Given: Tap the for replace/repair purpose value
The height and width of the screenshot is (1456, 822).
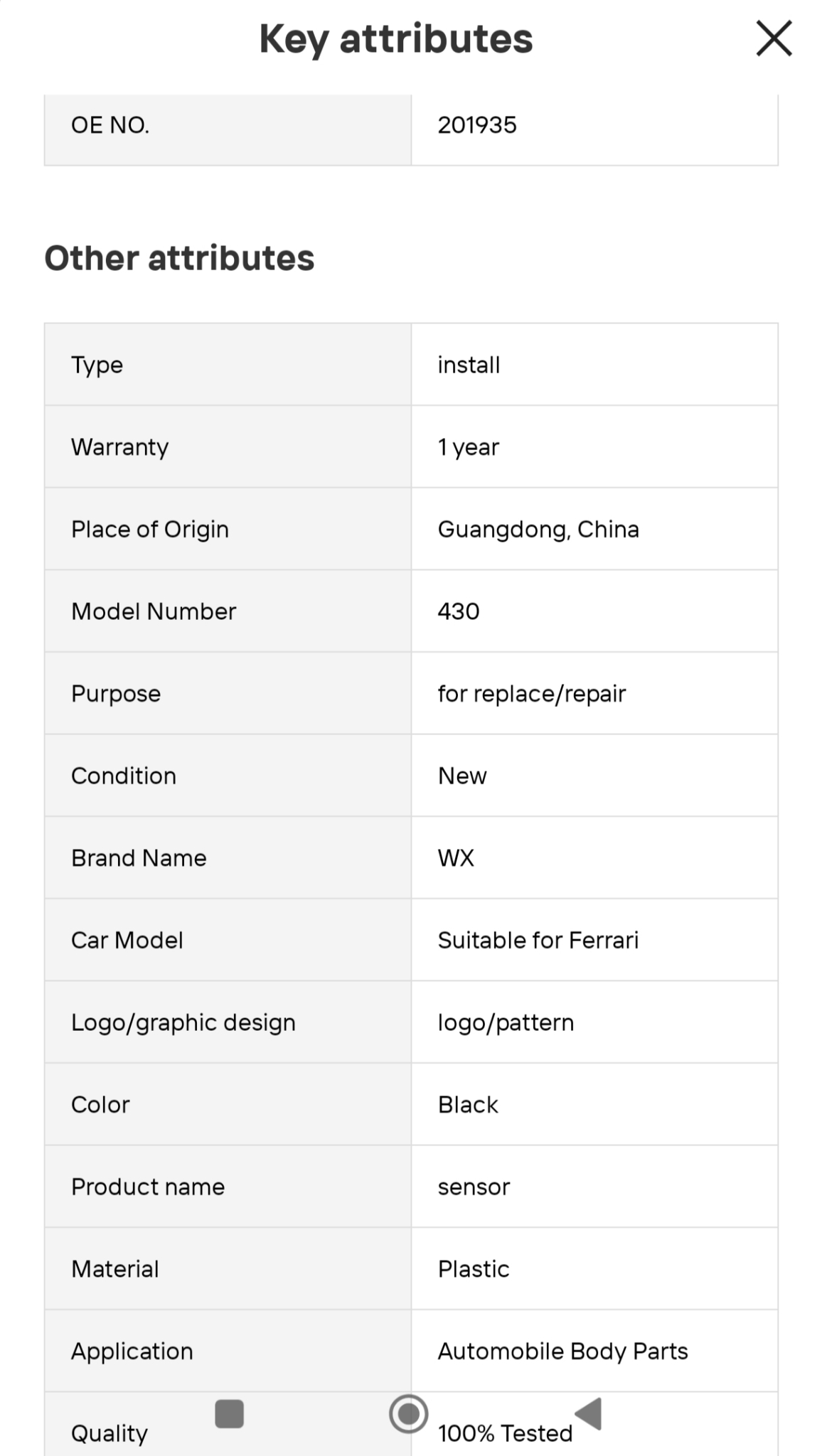Looking at the screenshot, I should pos(532,694).
